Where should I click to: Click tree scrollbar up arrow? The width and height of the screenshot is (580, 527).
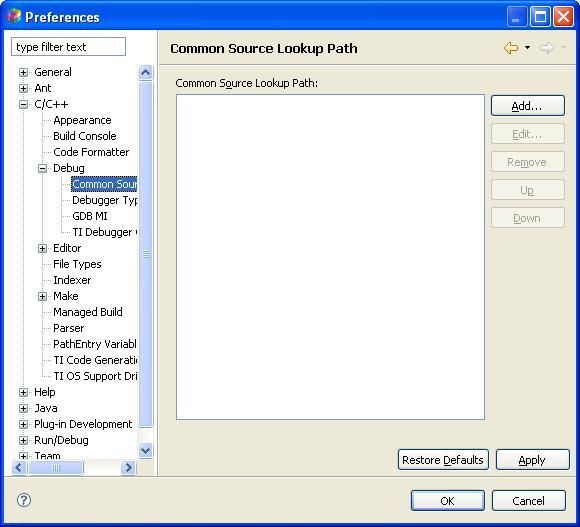(x=145, y=72)
